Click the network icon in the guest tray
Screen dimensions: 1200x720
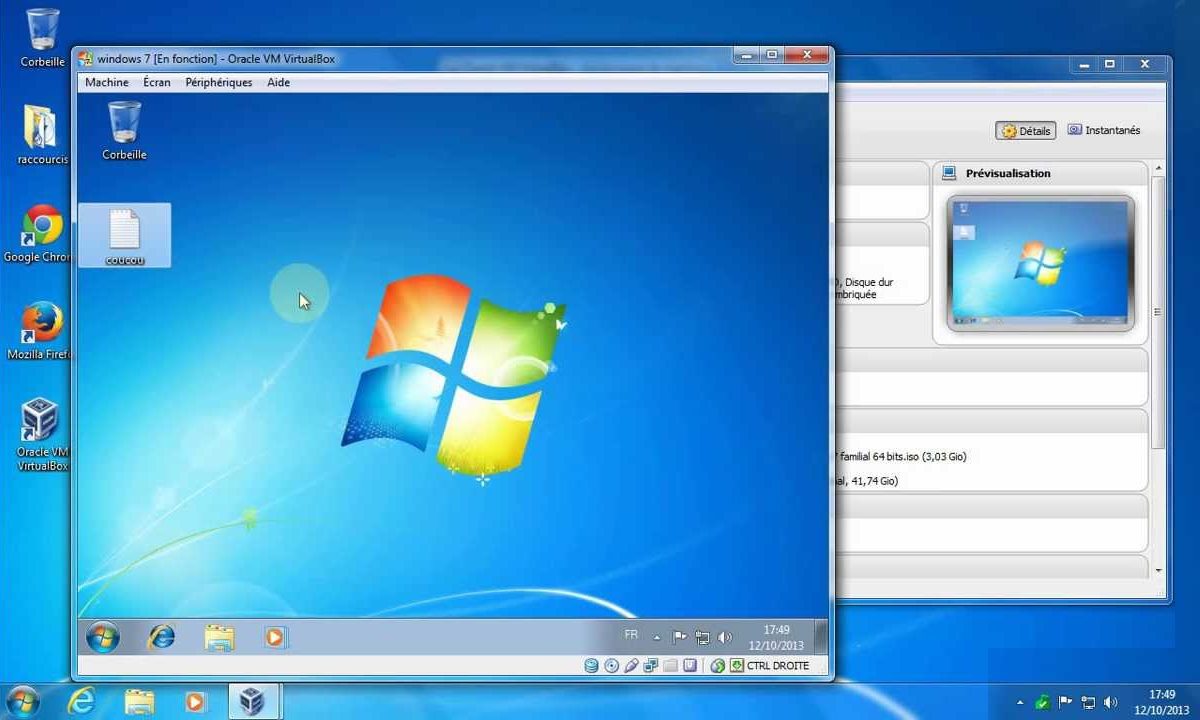[702, 637]
